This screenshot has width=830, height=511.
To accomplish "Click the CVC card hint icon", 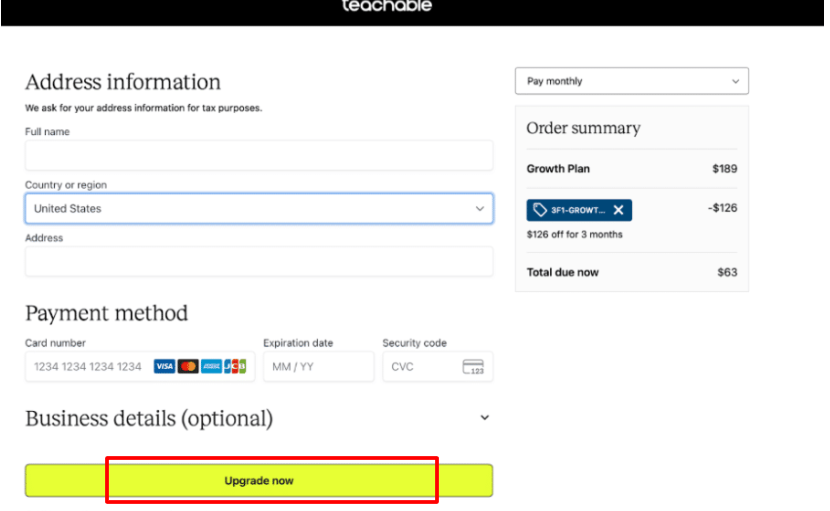I will pyautogui.click(x=473, y=367).
